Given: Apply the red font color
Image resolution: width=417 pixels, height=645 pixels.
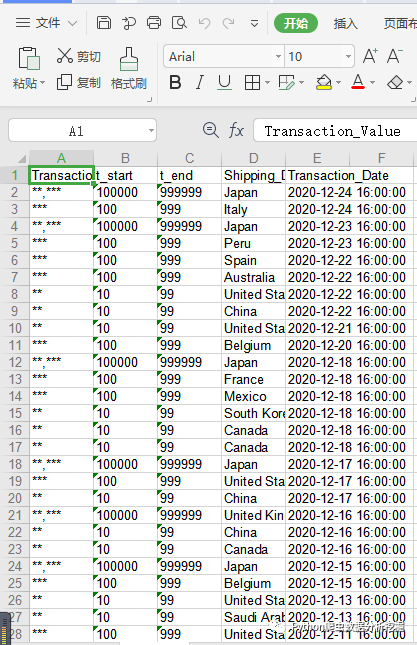Looking at the screenshot, I should point(358,82).
